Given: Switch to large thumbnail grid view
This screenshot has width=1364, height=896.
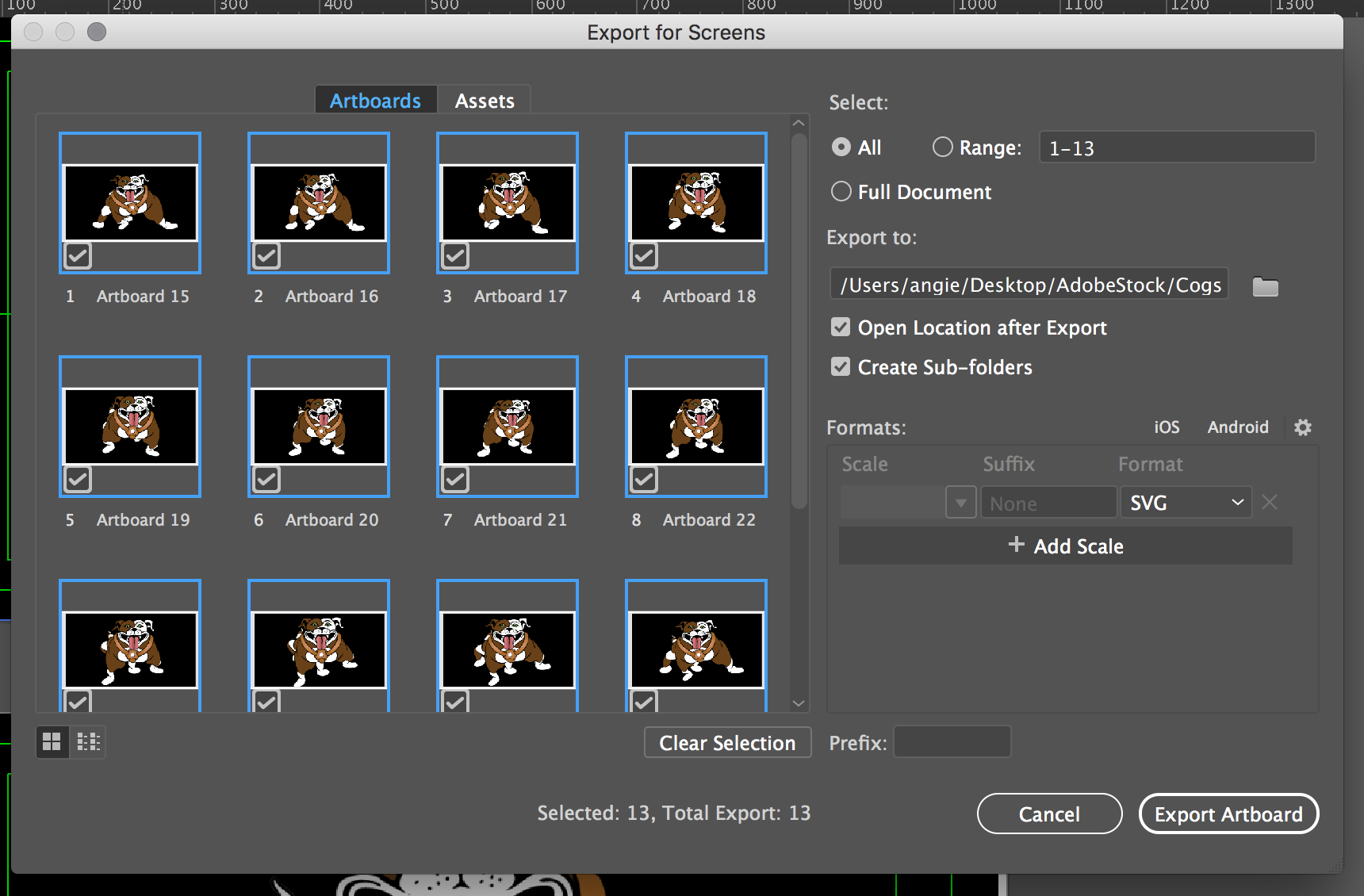Looking at the screenshot, I should [x=52, y=742].
